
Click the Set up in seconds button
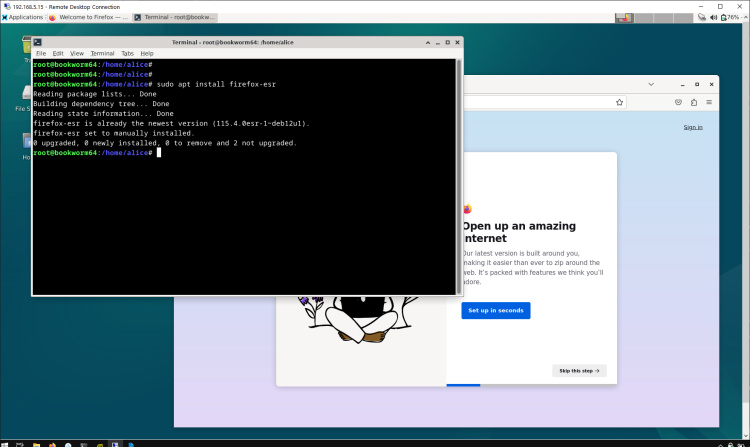click(x=496, y=310)
